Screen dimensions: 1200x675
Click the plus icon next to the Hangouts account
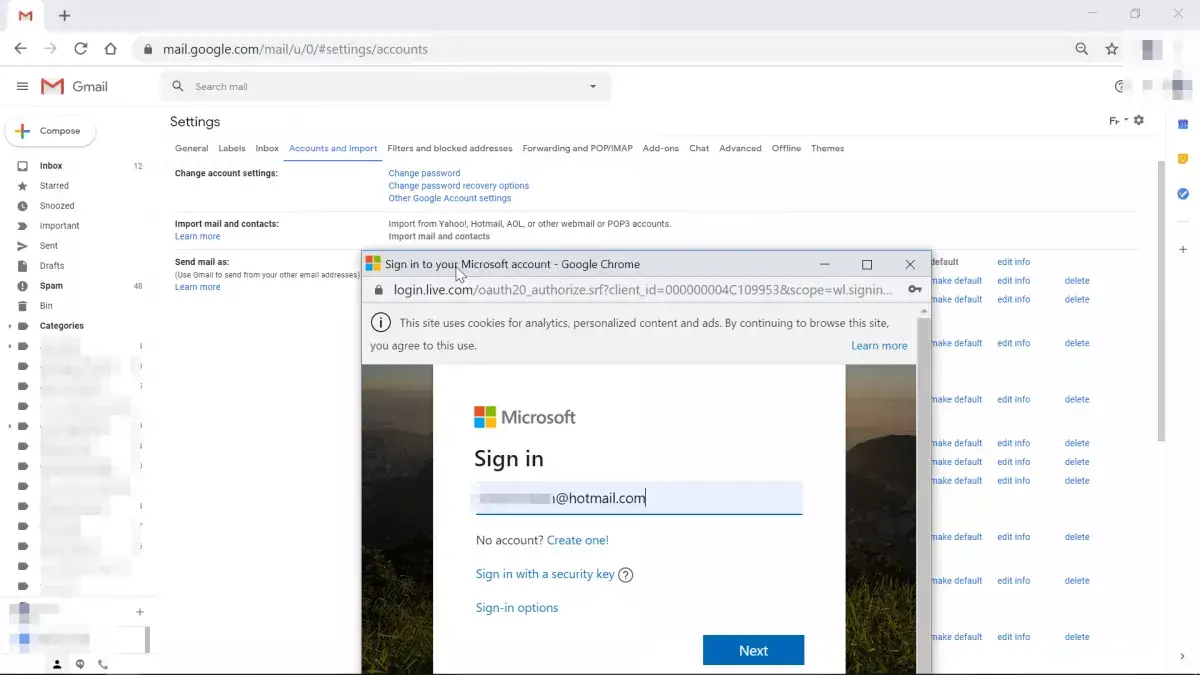pyautogui.click(x=140, y=612)
